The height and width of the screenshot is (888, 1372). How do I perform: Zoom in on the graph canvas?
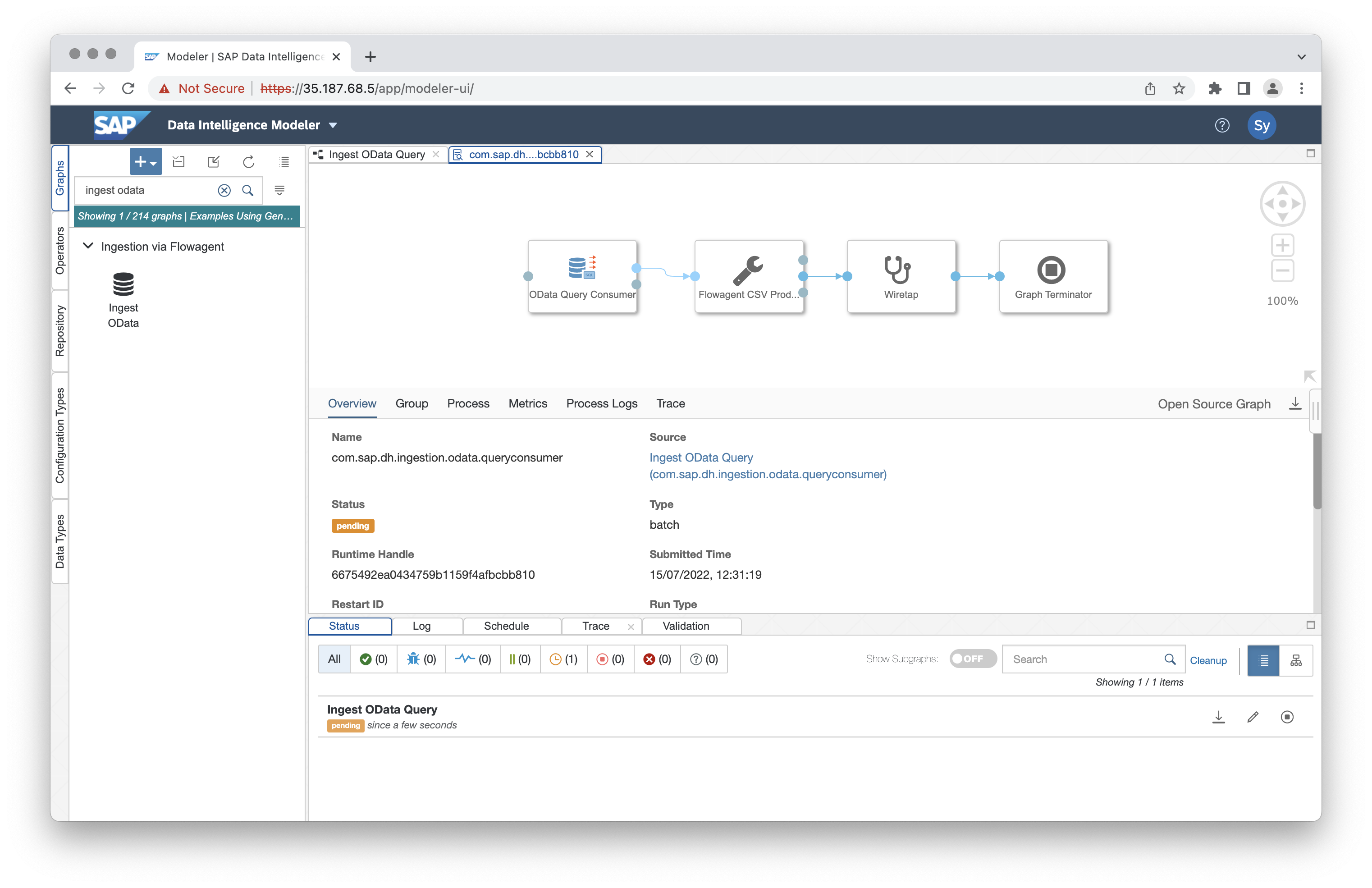(1282, 246)
